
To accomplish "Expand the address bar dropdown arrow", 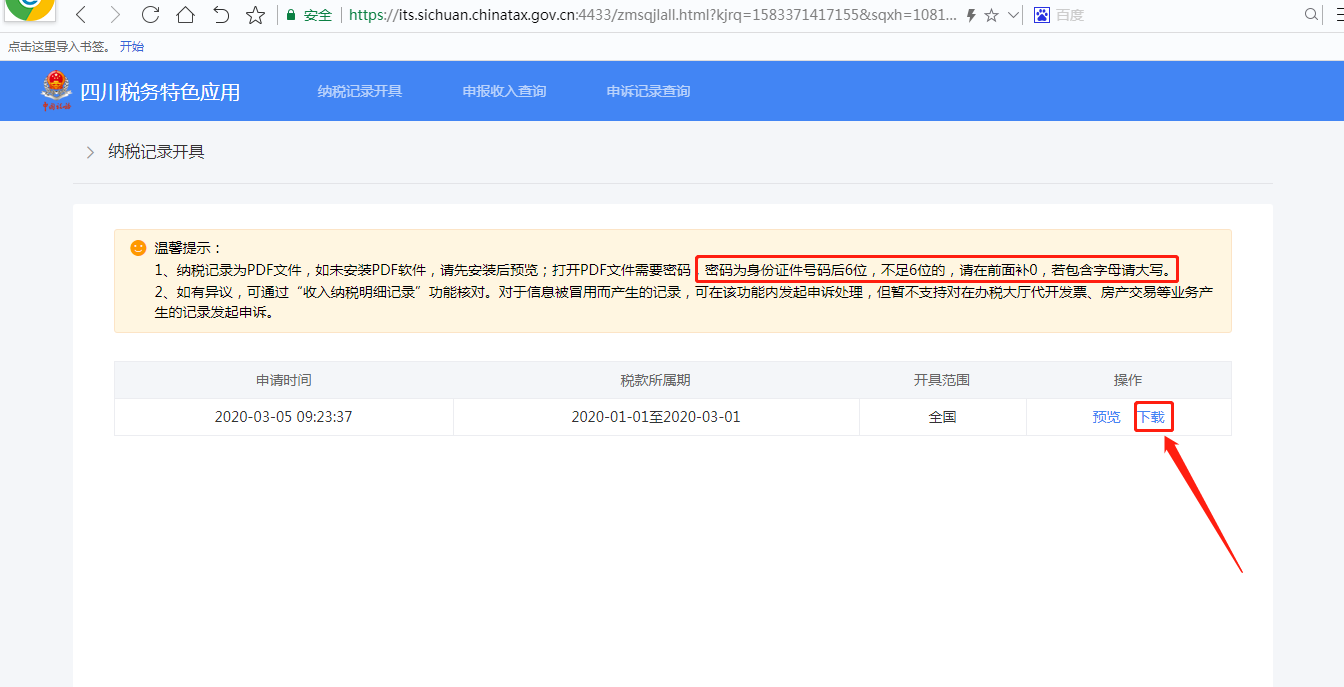I will tap(1013, 16).
